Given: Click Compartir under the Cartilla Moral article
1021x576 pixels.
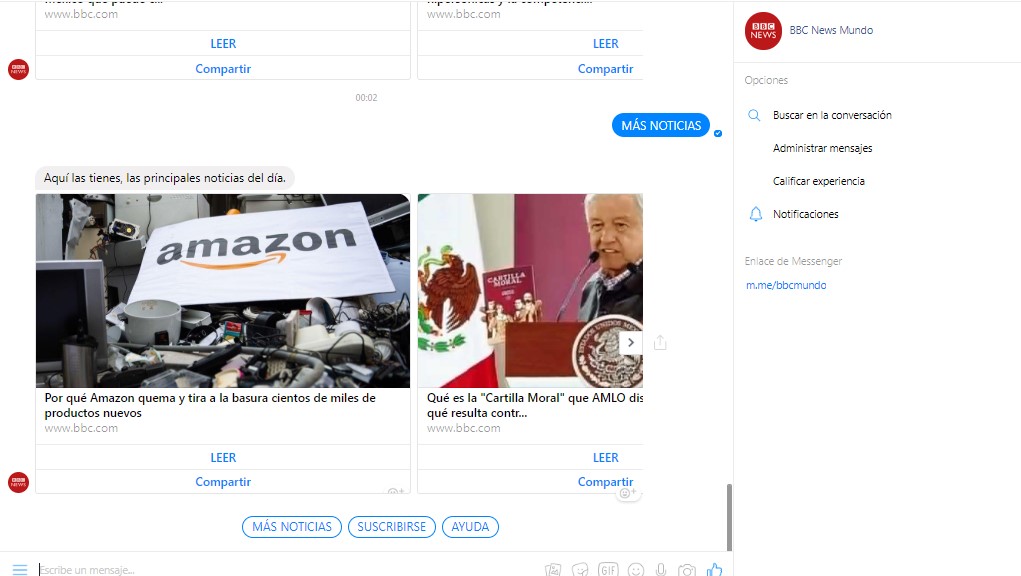Looking at the screenshot, I should (x=606, y=482).
